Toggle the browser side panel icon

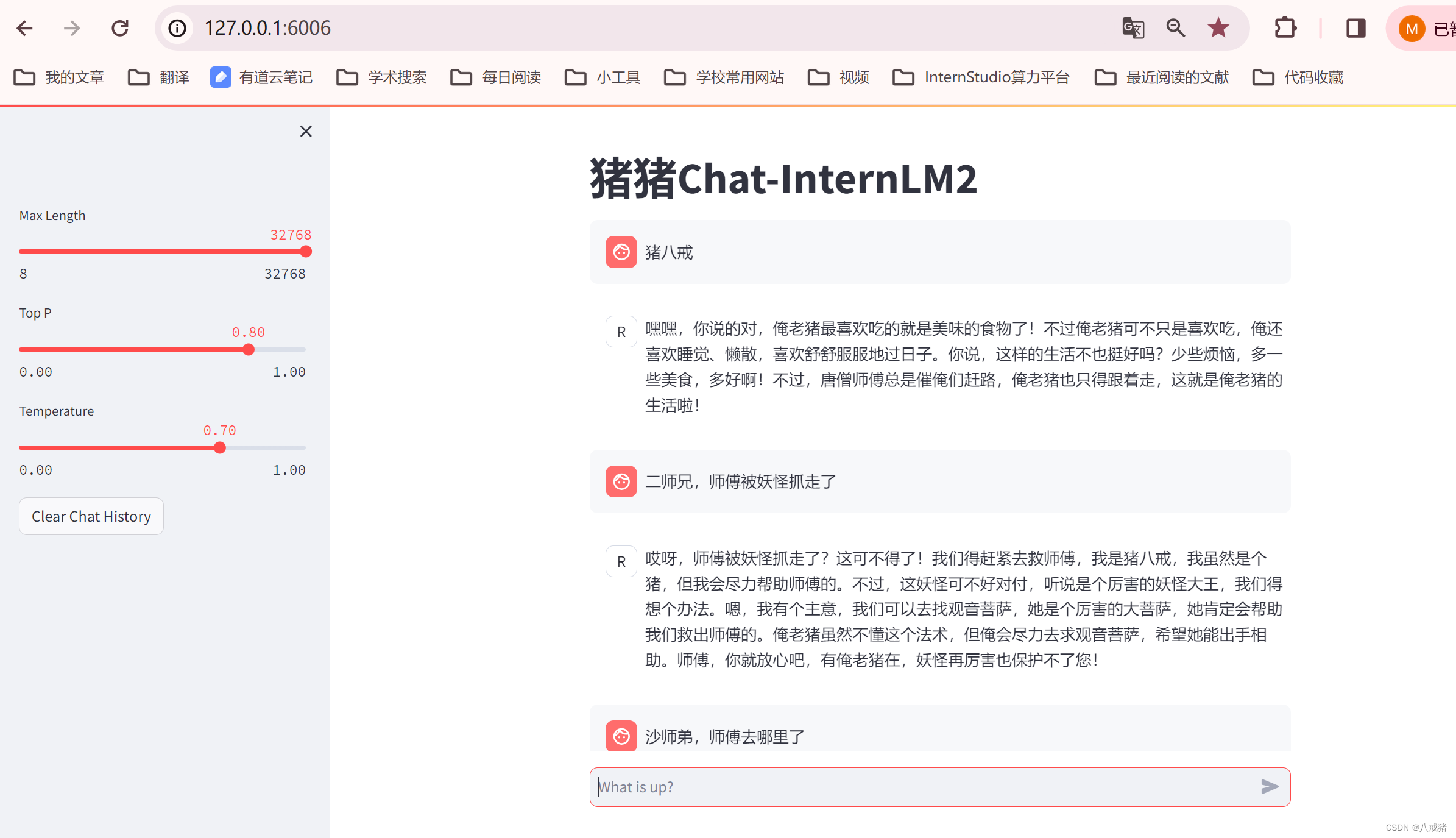click(1354, 28)
